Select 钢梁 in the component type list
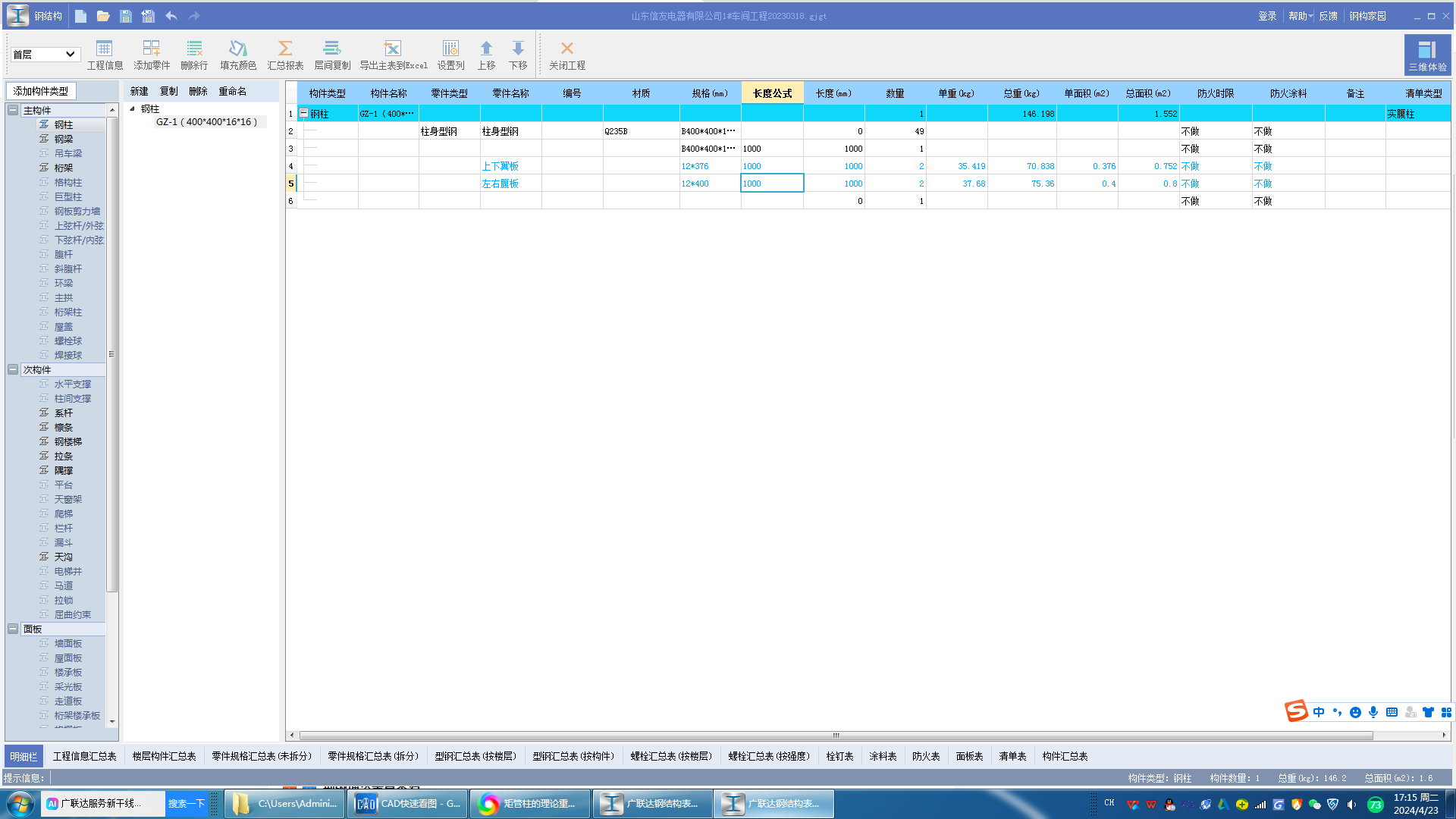Image resolution: width=1456 pixels, height=819 pixels. click(64, 140)
